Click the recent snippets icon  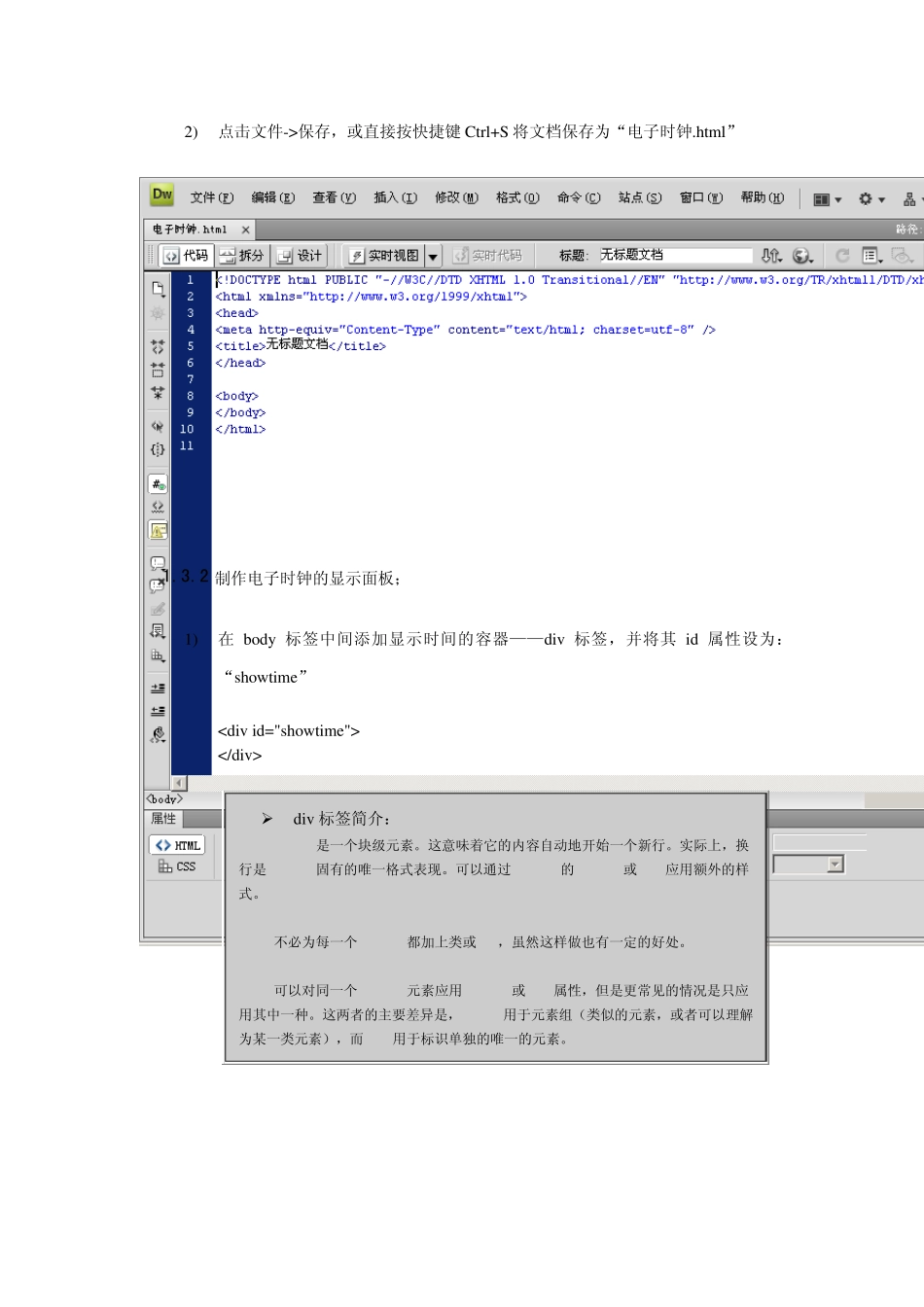tap(158, 632)
